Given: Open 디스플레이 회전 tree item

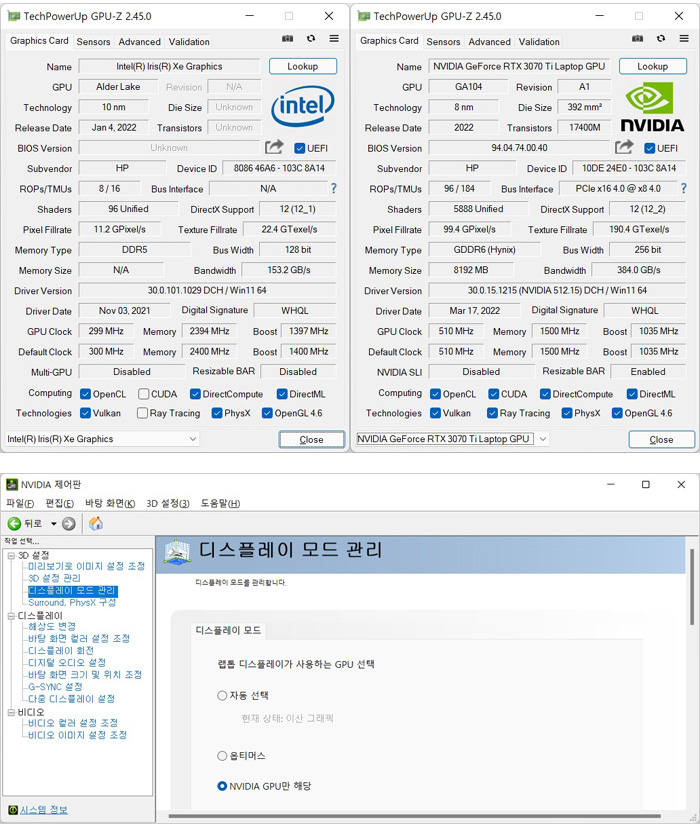Looking at the screenshot, I should tap(61, 650).
